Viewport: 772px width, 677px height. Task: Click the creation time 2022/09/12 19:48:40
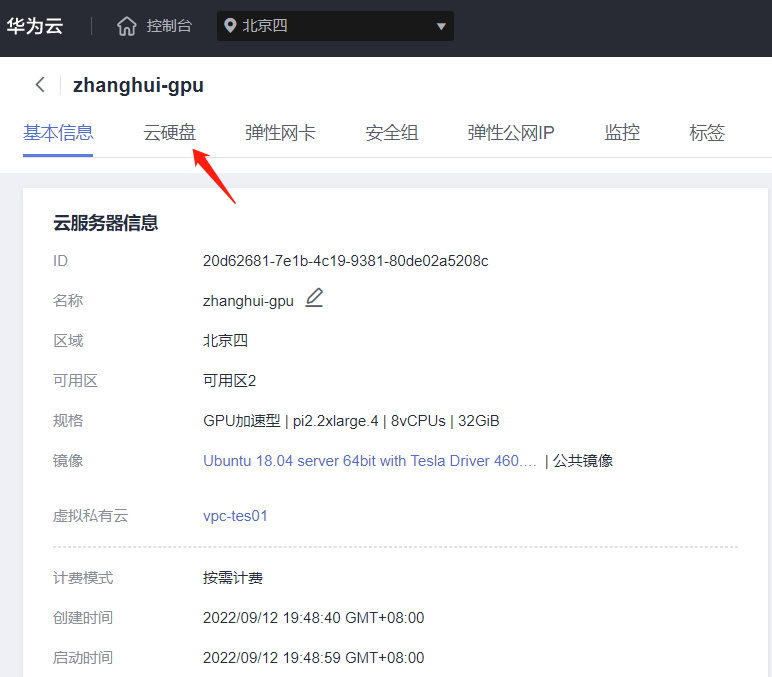(x=314, y=617)
